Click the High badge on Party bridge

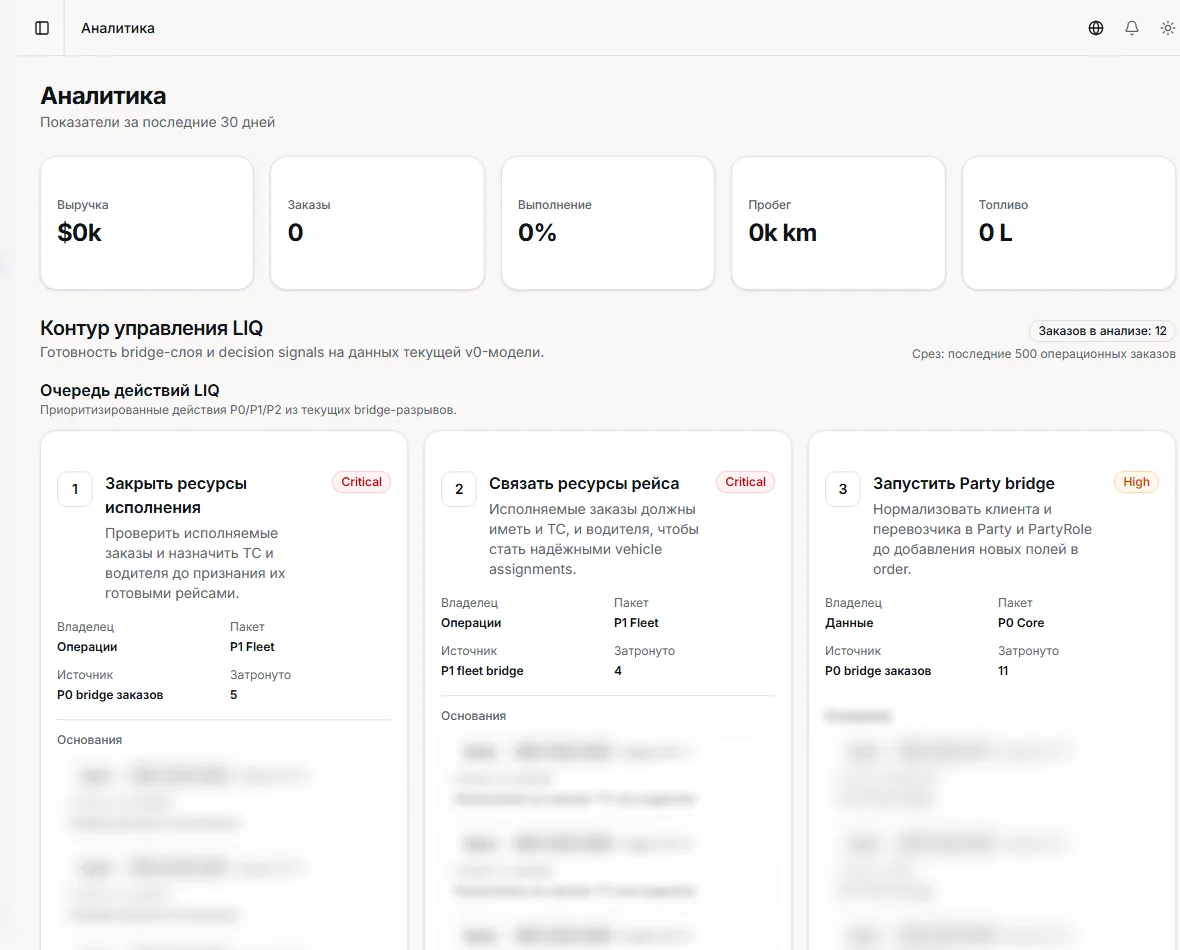tap(1136, 482)
